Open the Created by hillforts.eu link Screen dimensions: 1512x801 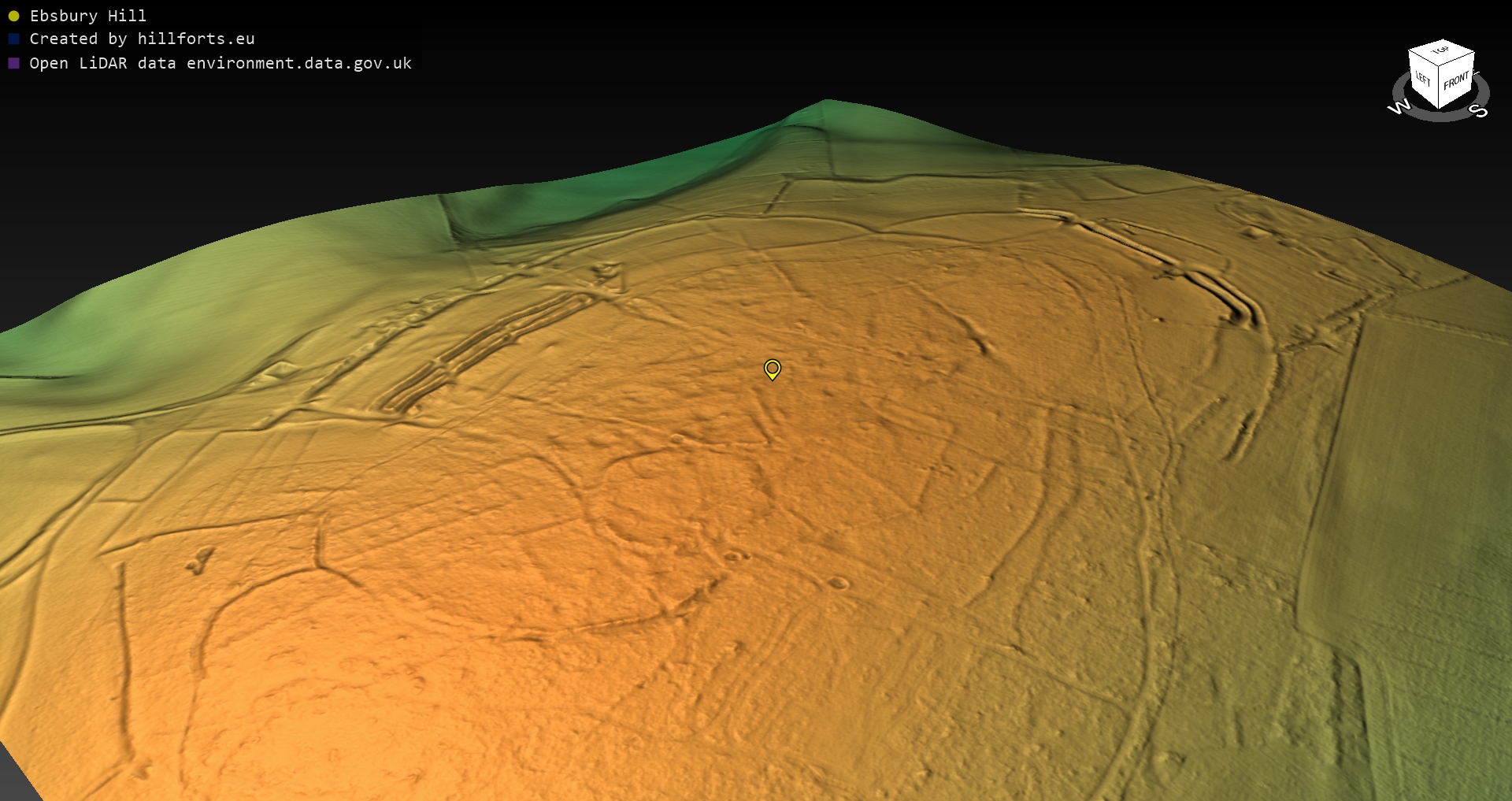(142, 39)
